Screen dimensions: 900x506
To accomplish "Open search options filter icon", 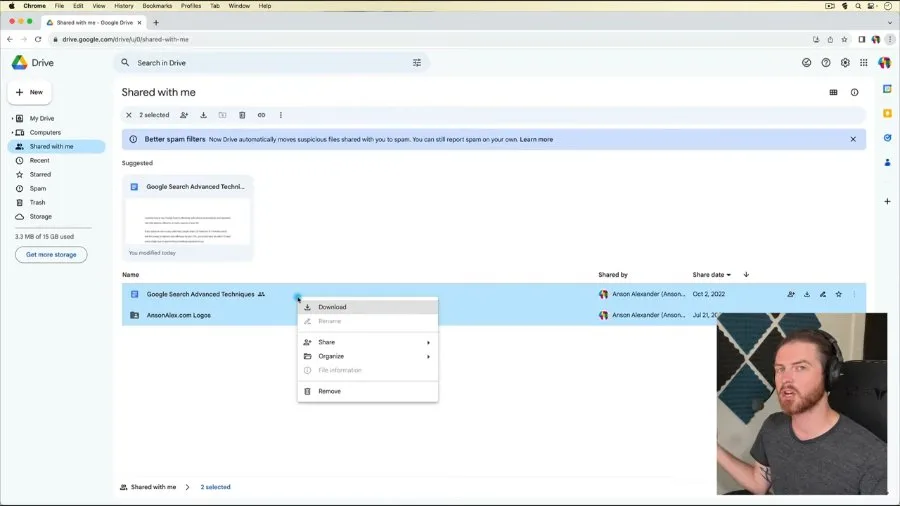I will click(417, 63).
